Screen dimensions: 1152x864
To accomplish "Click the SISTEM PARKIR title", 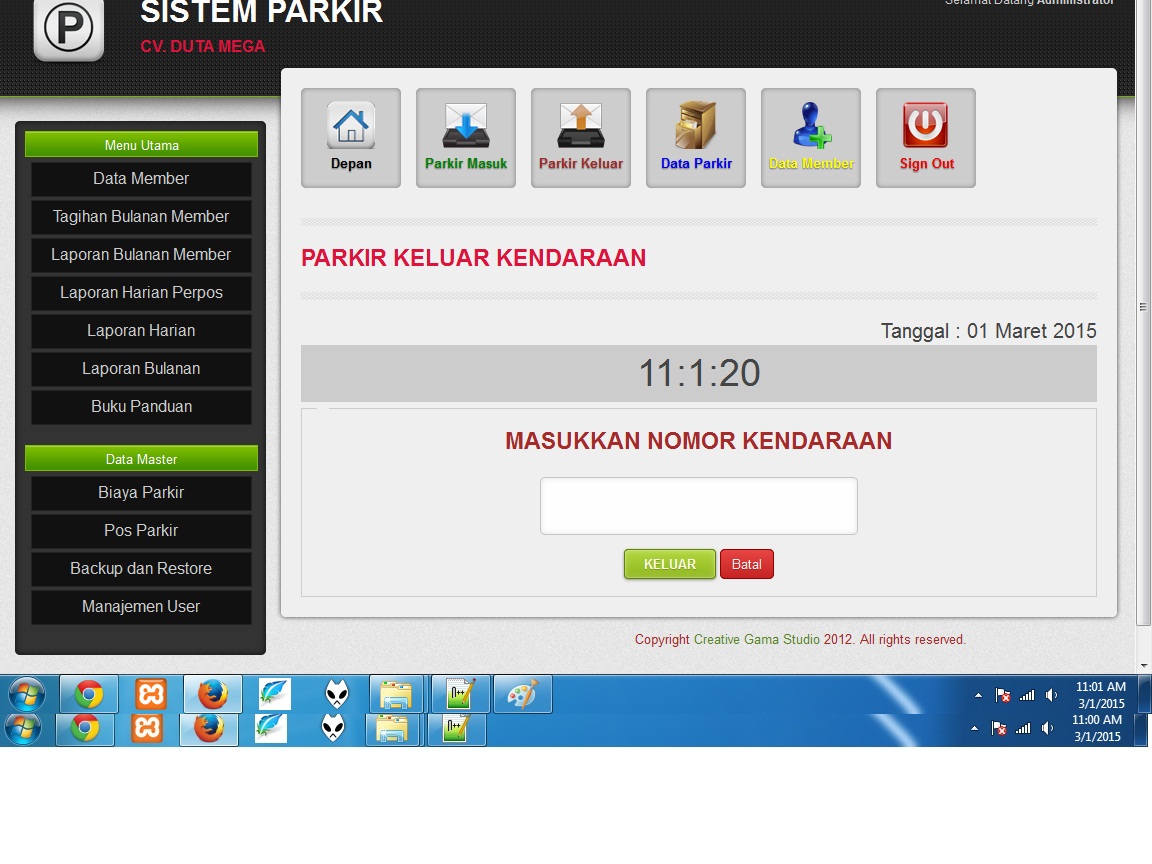I will click(x=262, y=12).
